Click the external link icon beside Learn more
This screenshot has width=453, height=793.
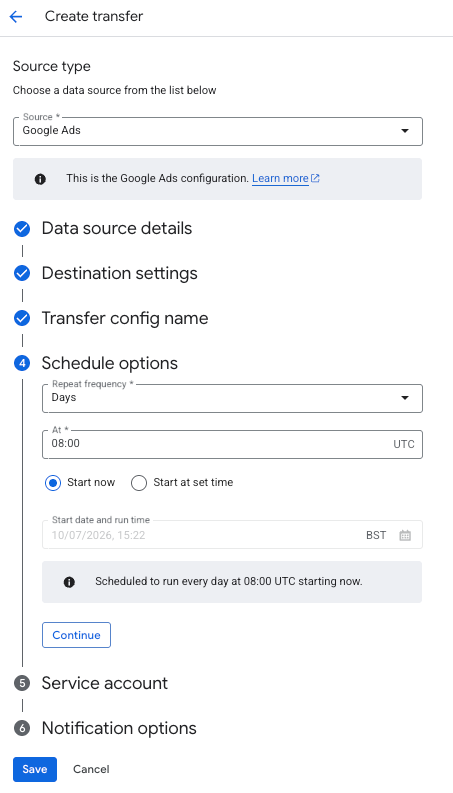point(315,178)
